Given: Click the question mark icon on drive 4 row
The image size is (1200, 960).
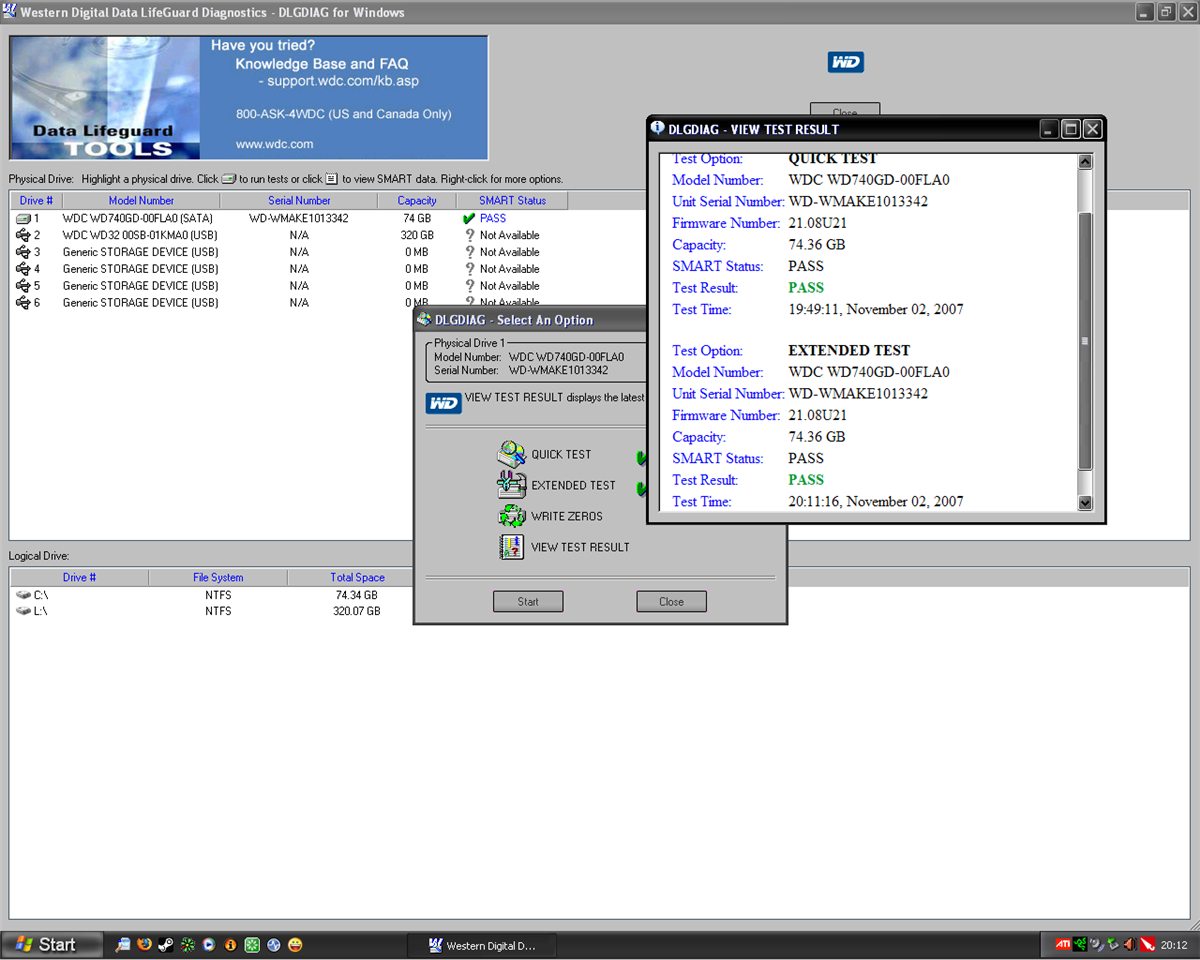Looking at the screenshot, I should tap(469, 269).
